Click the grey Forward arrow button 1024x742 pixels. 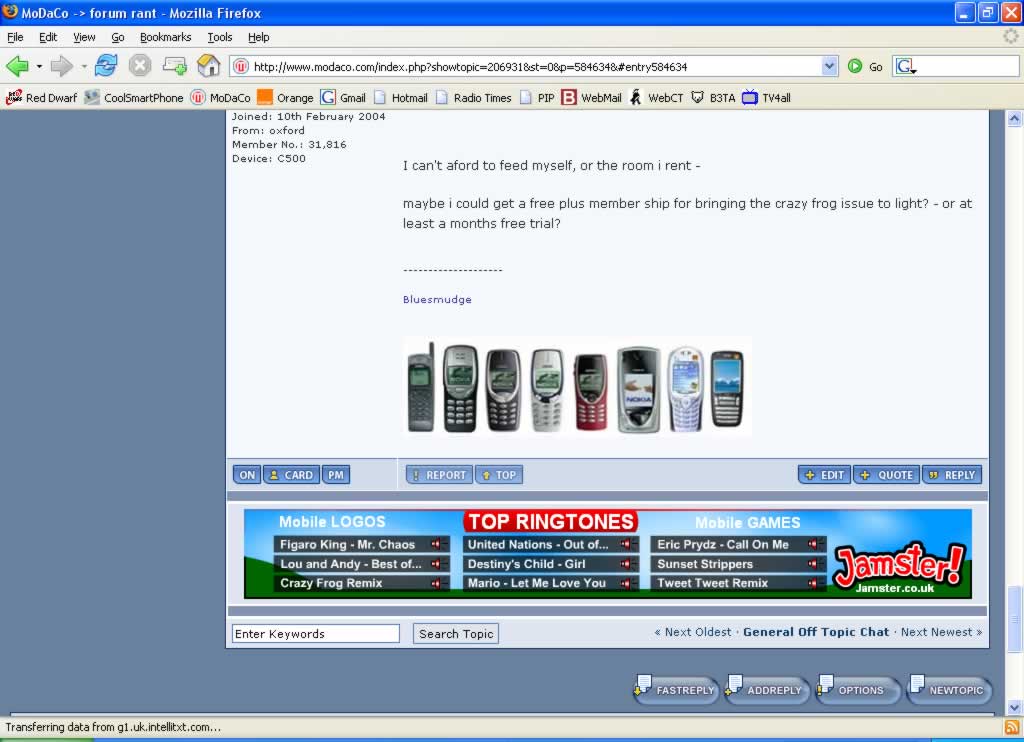tap(61, 66)
